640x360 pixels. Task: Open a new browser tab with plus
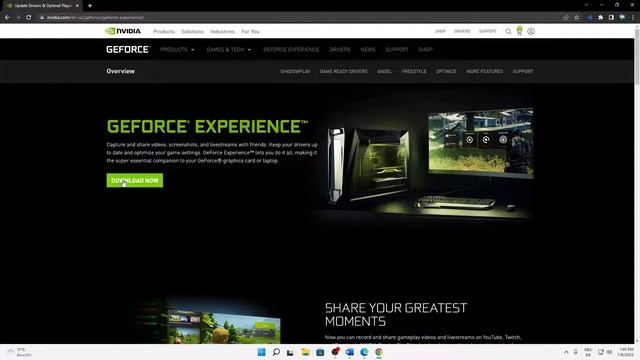click(x=90, y=6)
